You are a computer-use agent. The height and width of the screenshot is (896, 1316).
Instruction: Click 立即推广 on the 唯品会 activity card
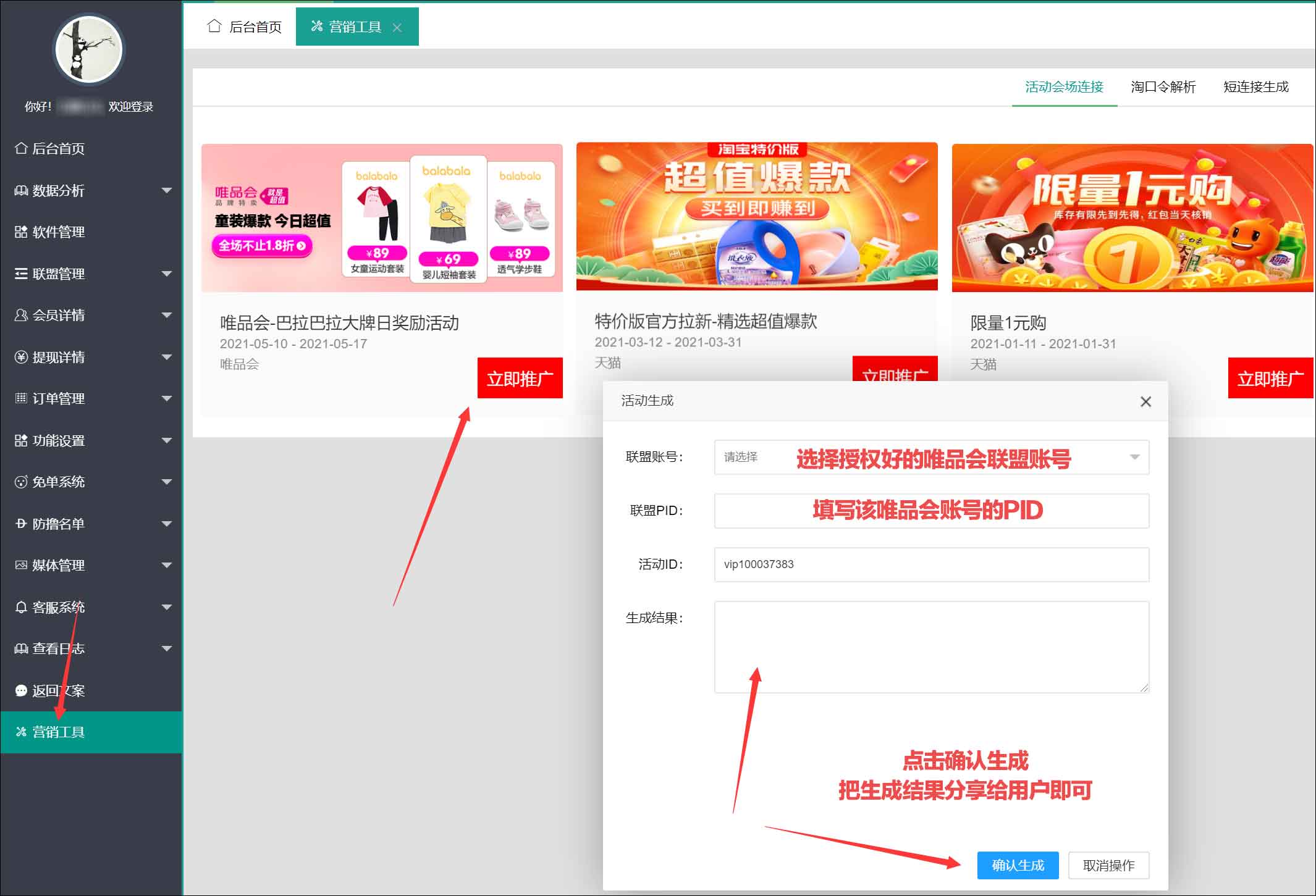520,378
